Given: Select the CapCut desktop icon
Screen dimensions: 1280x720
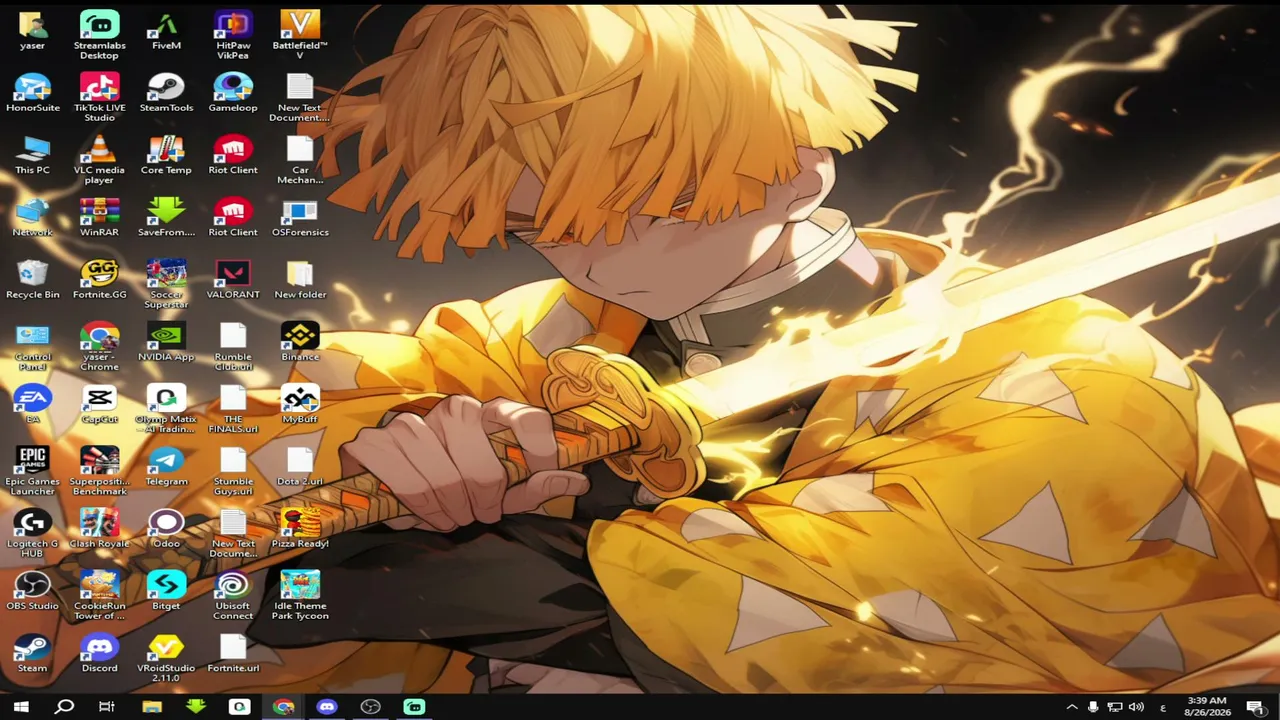Looking at the screenshot, I should tap(99, 403).
